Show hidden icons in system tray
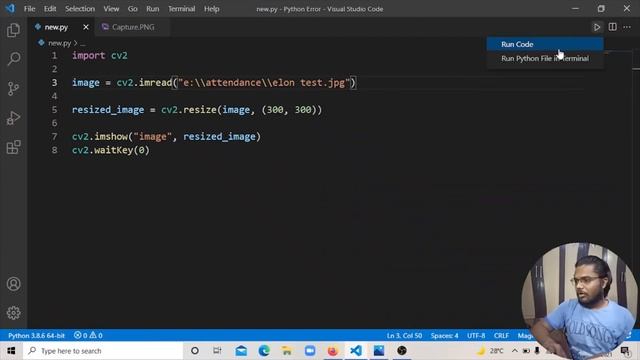This screenshot has height=360, width=640. [x=514, y=351]
